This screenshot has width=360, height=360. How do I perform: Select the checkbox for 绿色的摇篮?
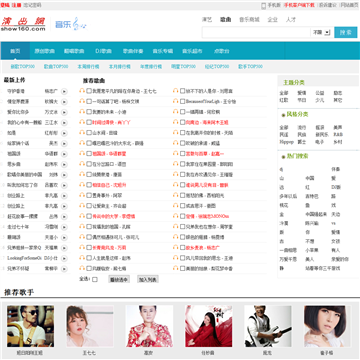pos(182,237)
